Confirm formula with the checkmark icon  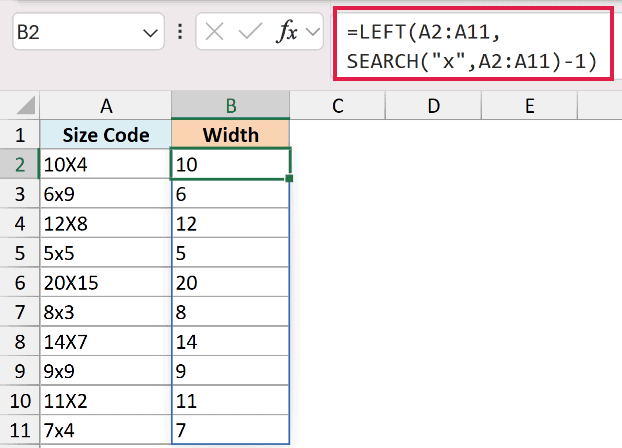coord(250,32)
